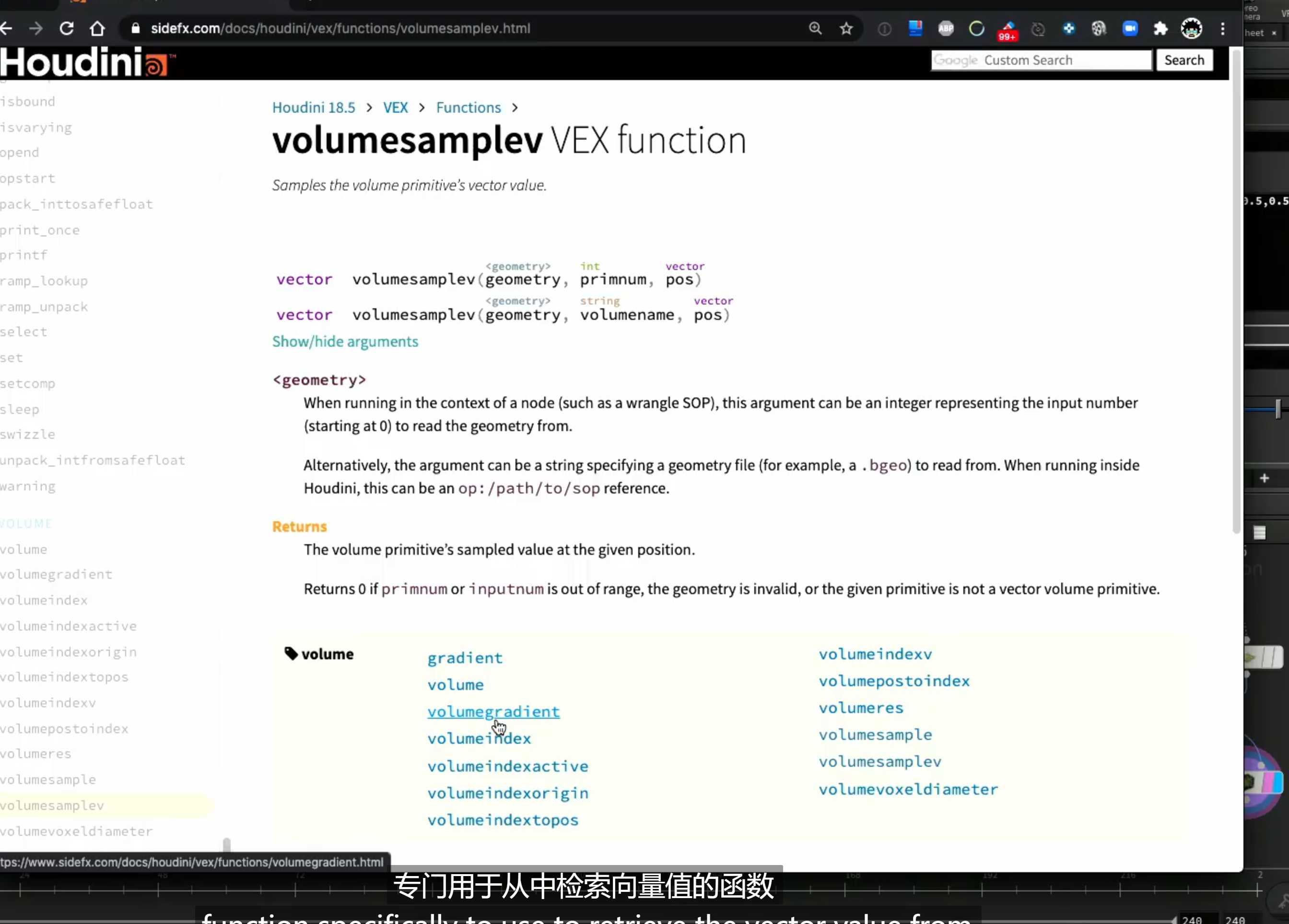Open volumevoxeldiameter link in the right column
This screenshot has width=1289, height=924.
(908, 789)
